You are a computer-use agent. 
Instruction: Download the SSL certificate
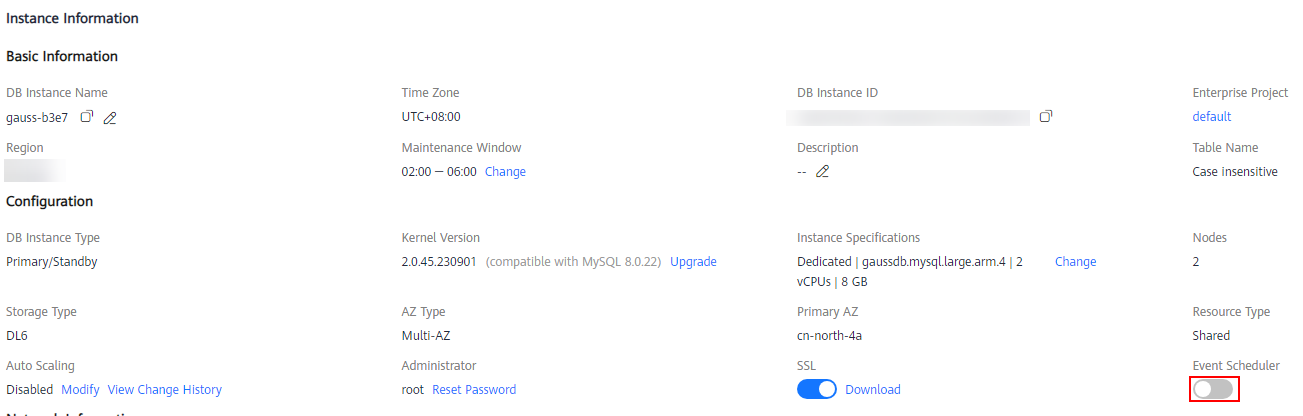pos(873,390)
